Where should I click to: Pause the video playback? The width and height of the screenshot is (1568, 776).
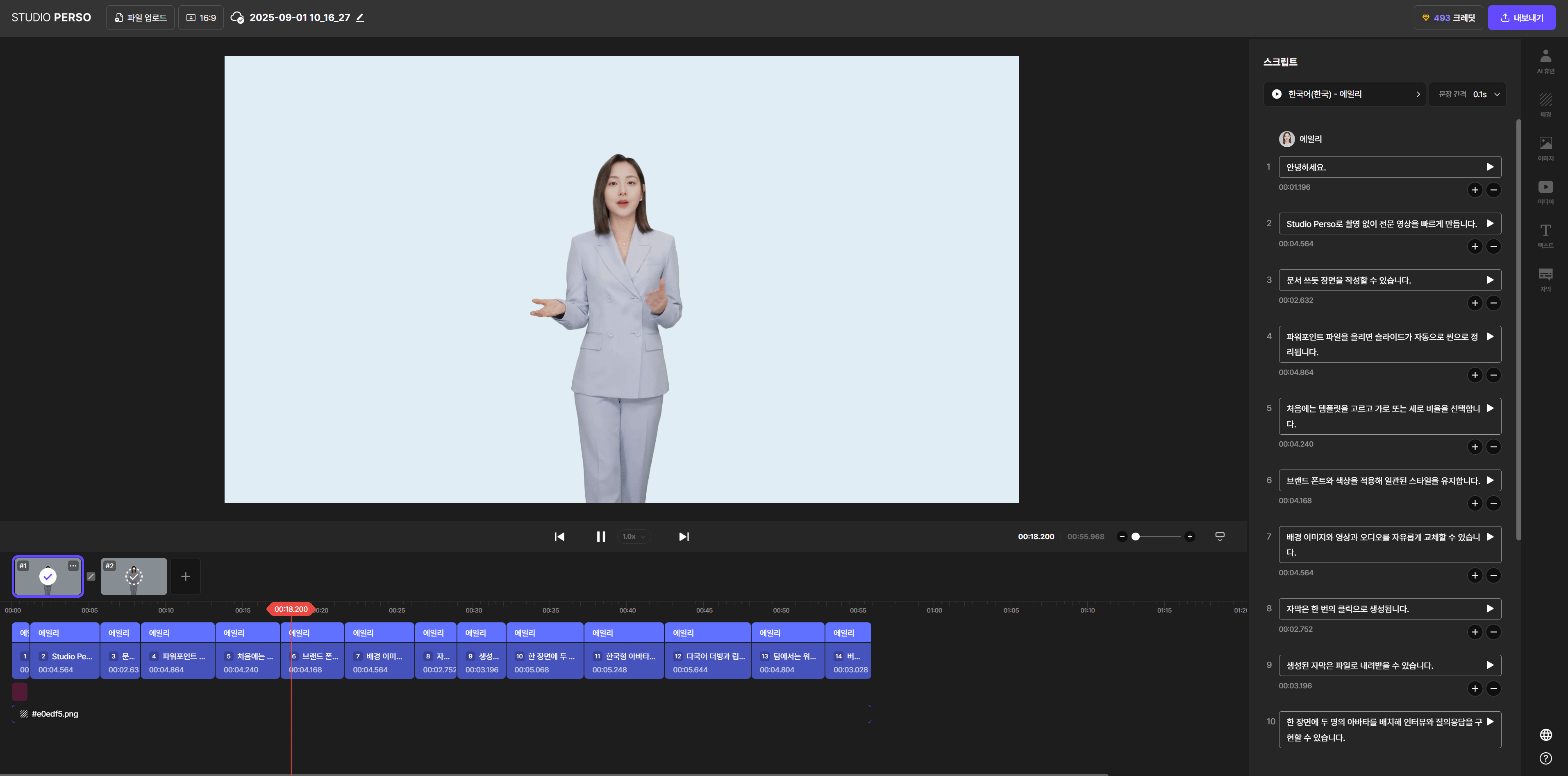point(600,536)
